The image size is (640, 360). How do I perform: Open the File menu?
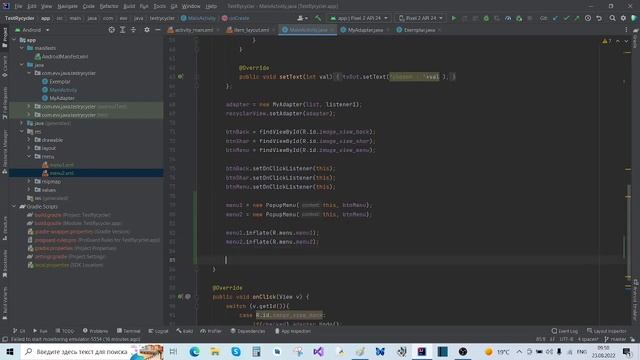pos(18,6)
